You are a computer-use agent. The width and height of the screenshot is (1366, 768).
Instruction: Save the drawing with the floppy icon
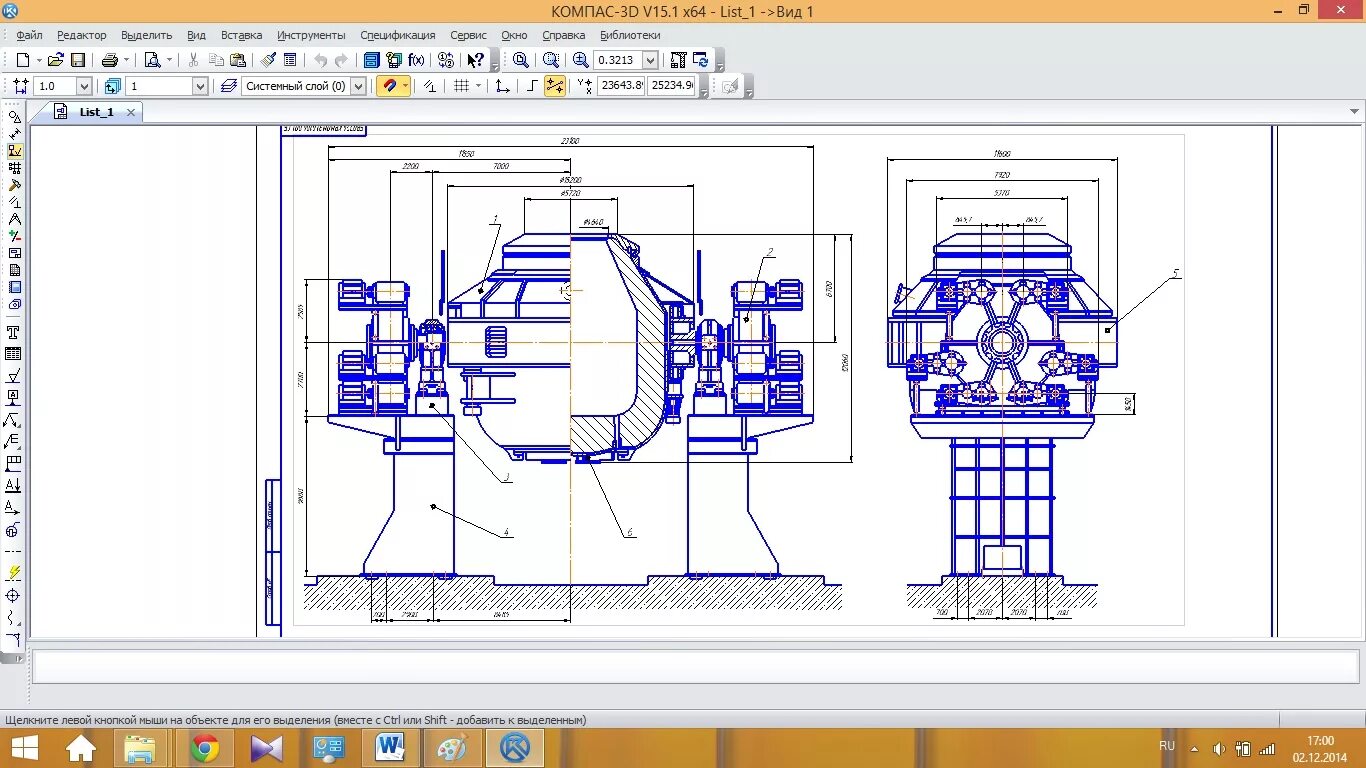click(x=78, y=60)
